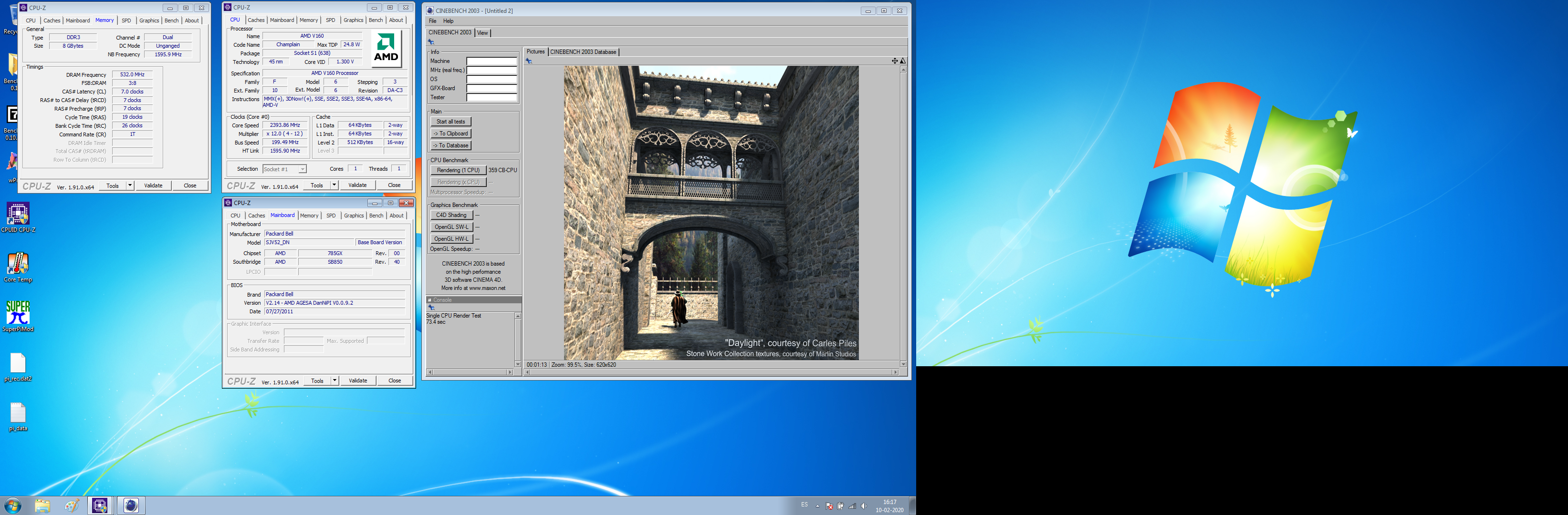Open power plug tray icon
This screenshot has height=515, width=1568.
coord(841,506)
